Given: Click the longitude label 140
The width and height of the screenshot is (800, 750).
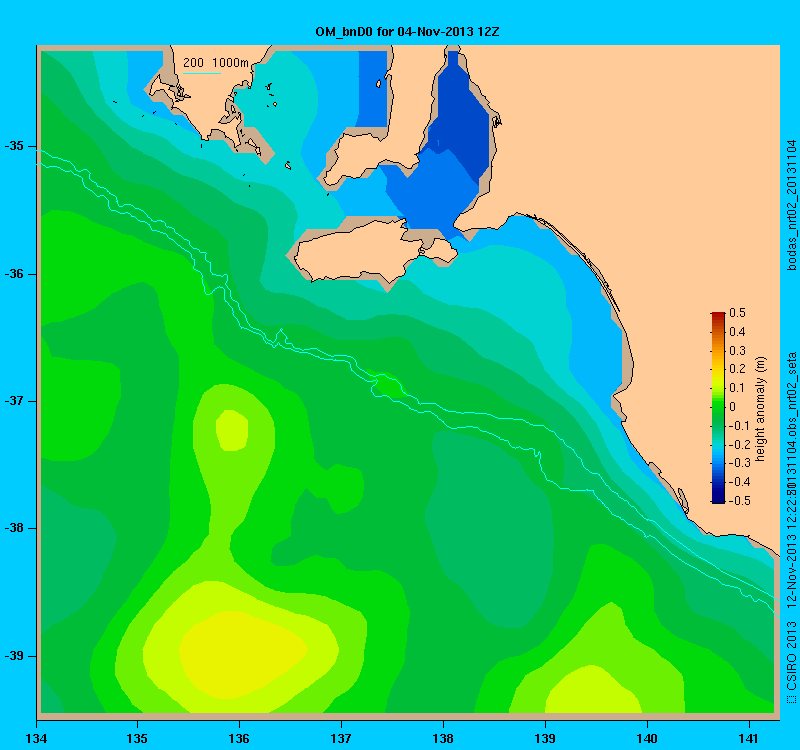Looking at the screenshot, I should (x=647, y=739).
